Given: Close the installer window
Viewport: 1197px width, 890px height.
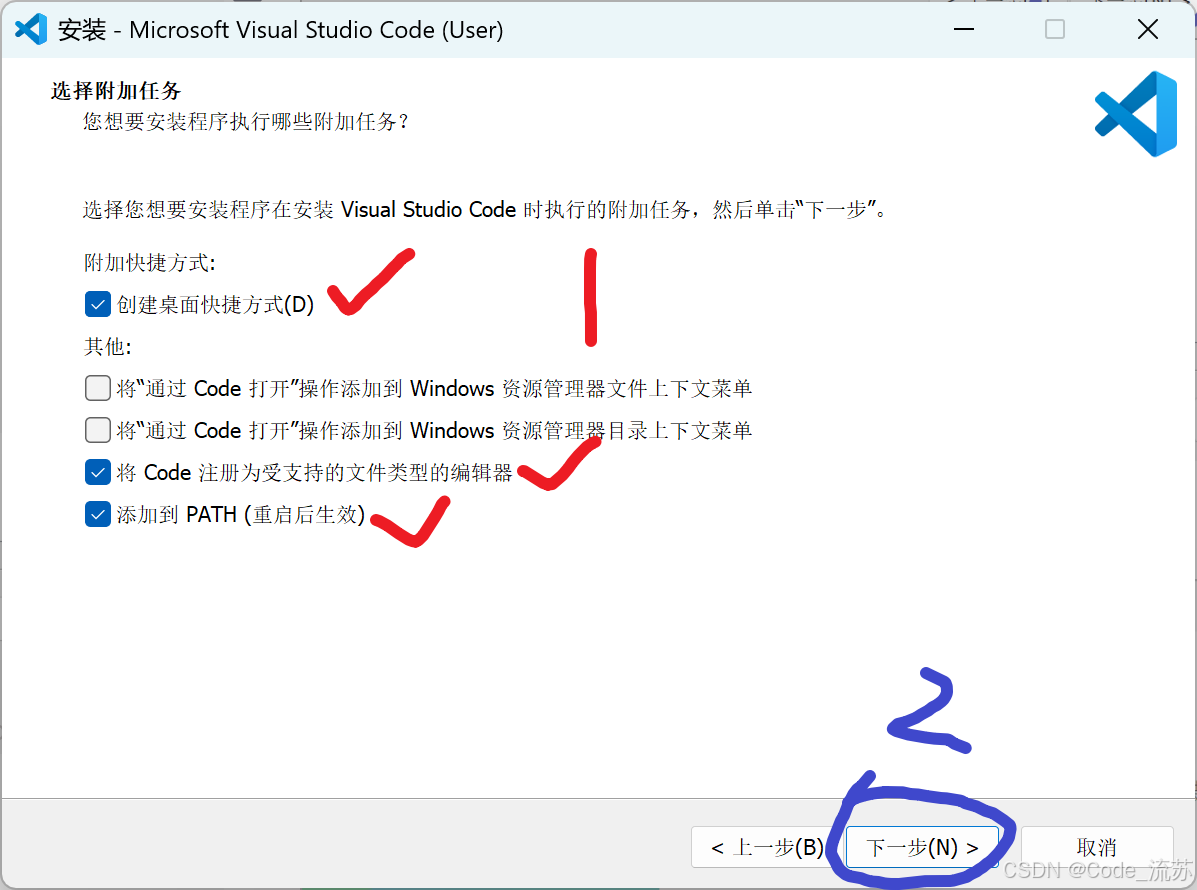Looking at the screenshot, I should pyautogui.click(x=1147, y=30).
